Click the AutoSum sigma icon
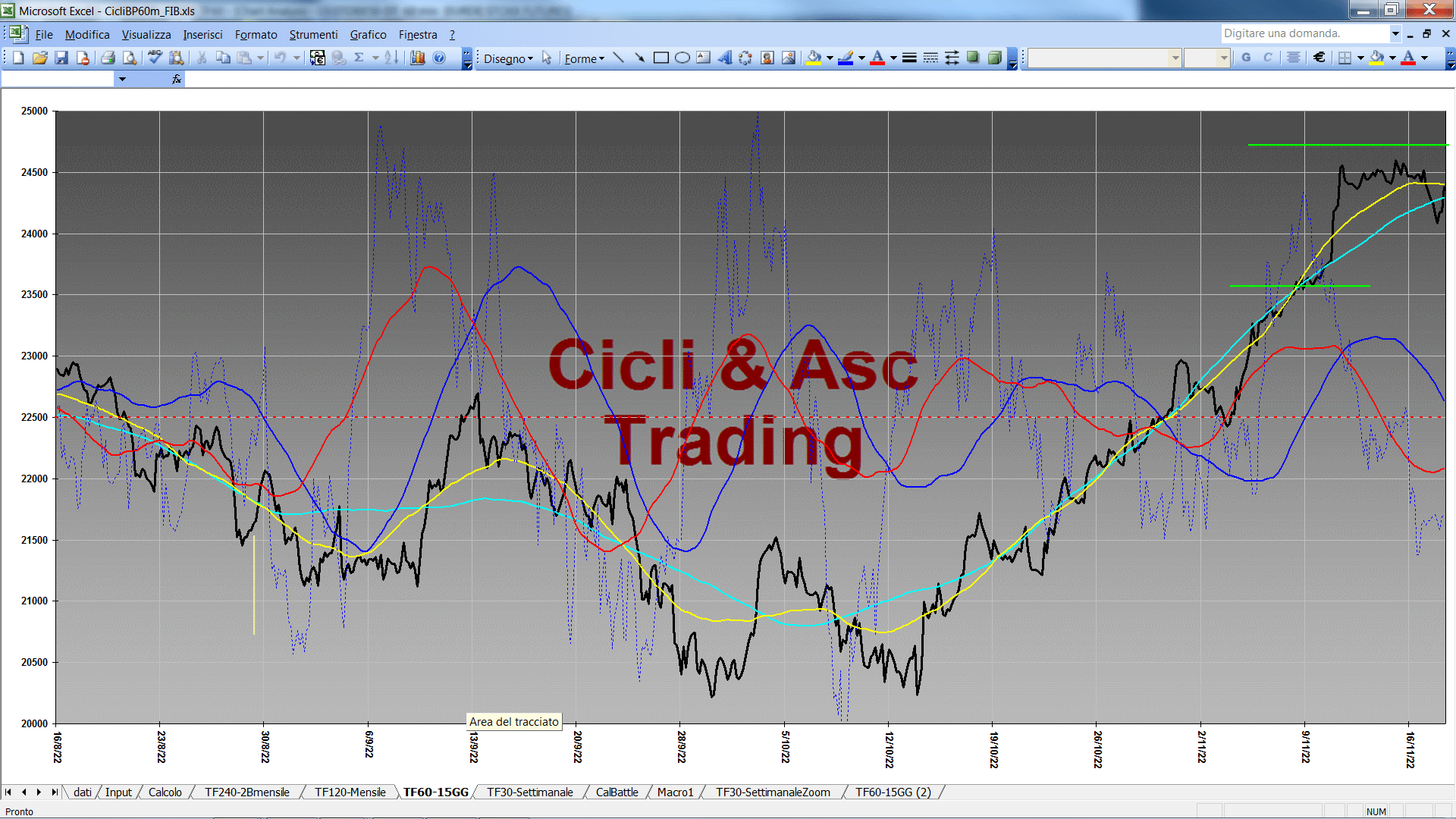This screenshot has height=819, width=1456. pos(359,58)
